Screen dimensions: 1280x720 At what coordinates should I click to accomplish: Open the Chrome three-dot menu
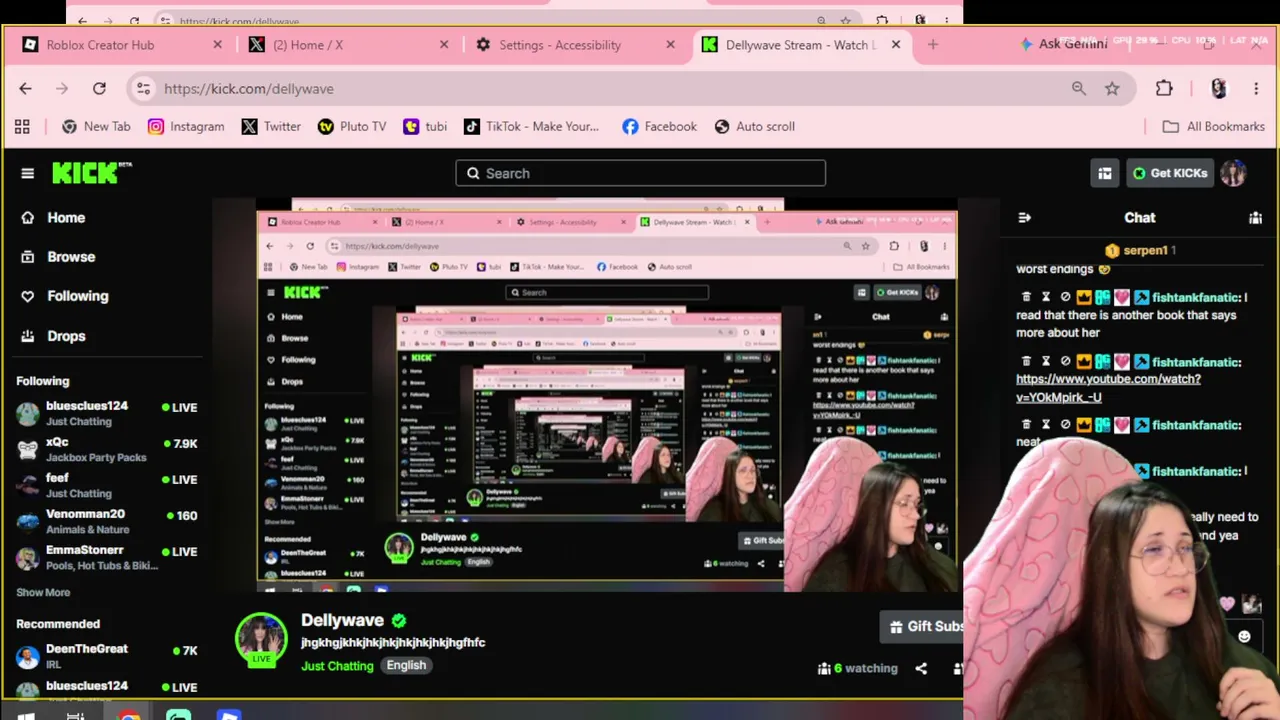[x=1256, y=88]
